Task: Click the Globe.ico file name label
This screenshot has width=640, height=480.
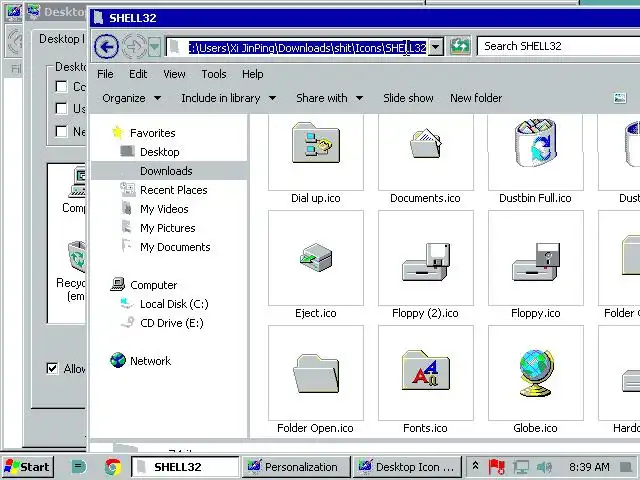Action: point(535,428)
